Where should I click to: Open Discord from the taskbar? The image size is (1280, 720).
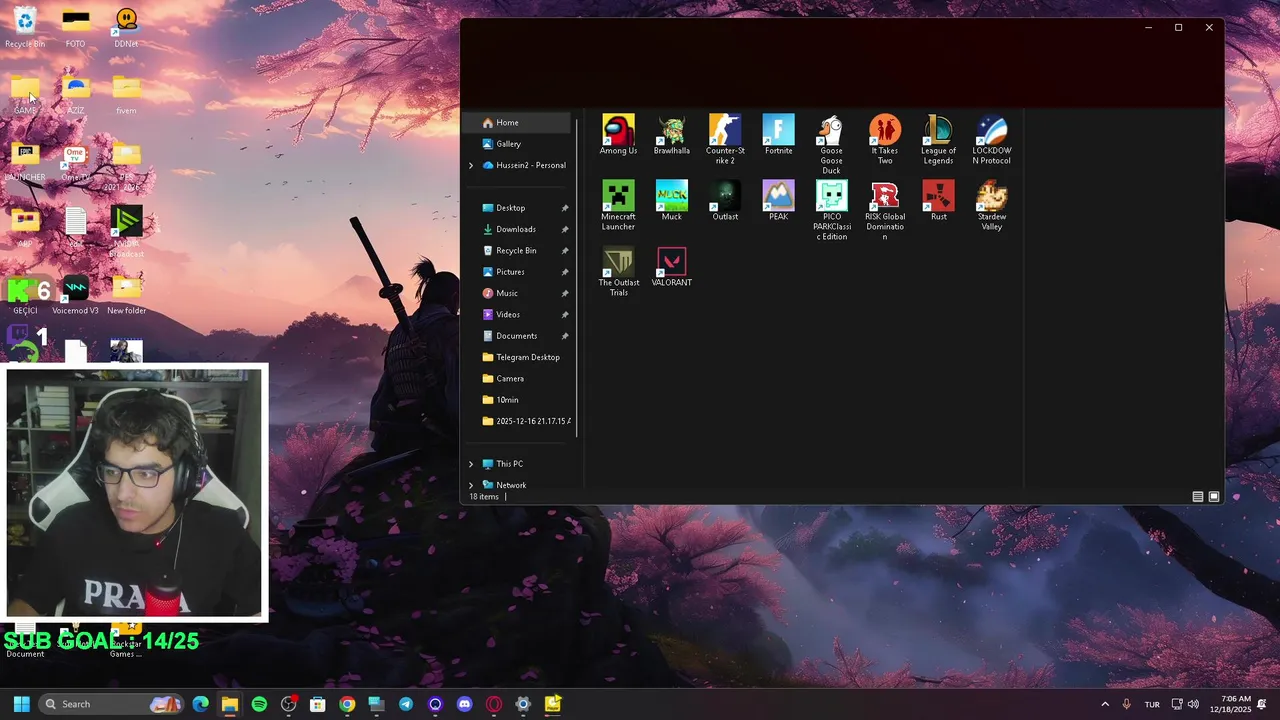point(464,704)
